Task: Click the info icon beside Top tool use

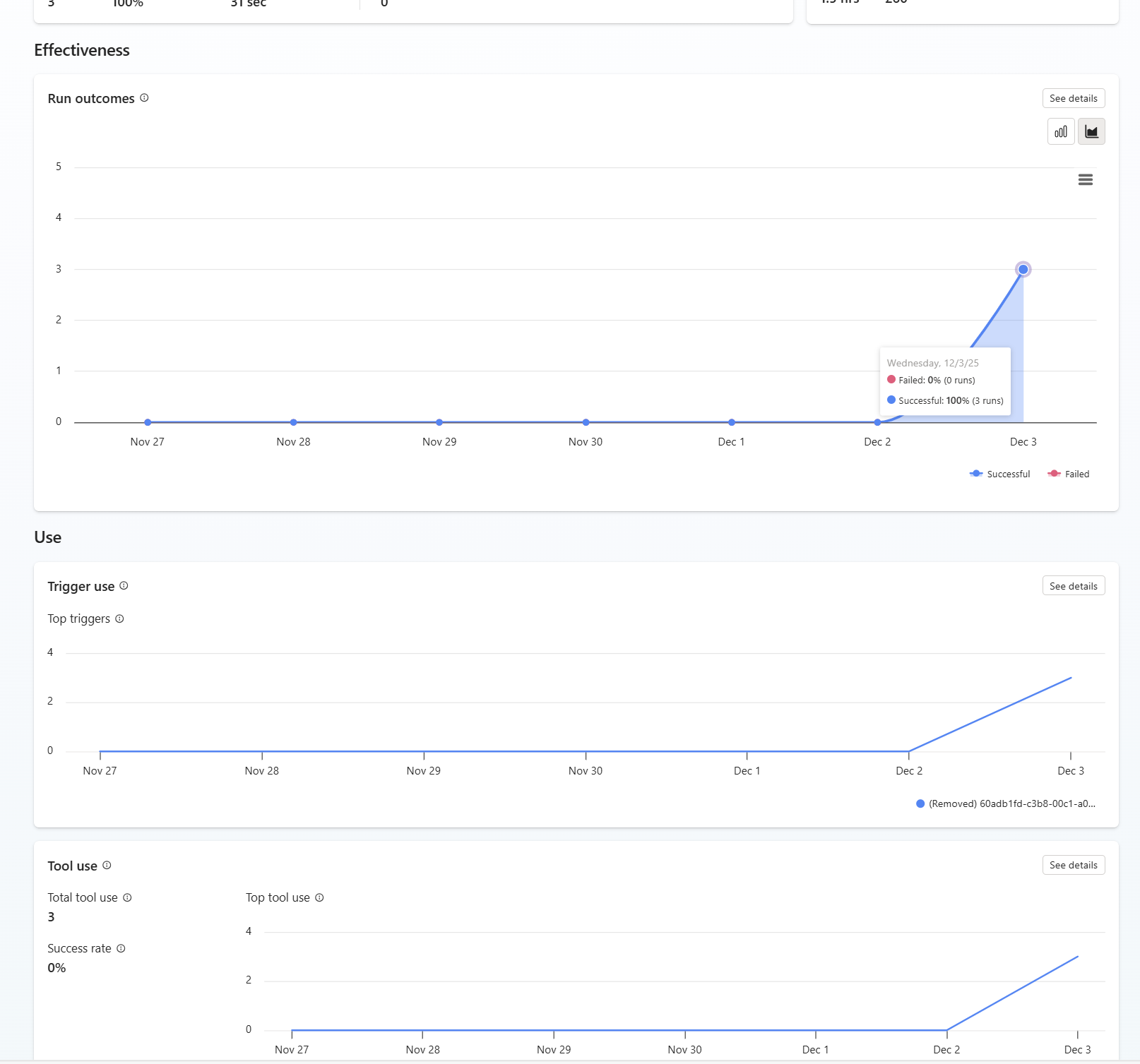Action: click(319, 898)
